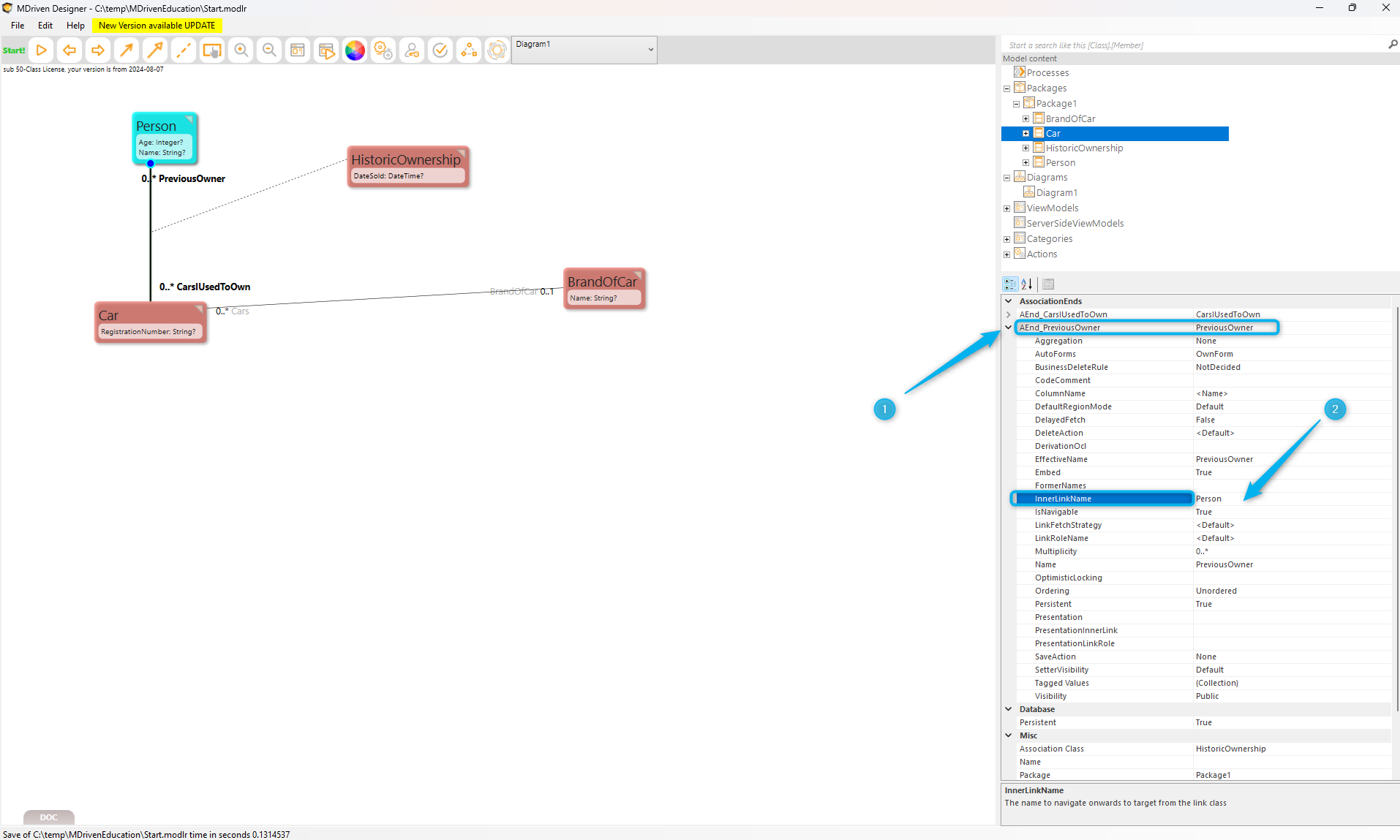Image resolution: width=1400 pixels, height=840 pixels.
Task: Click New Version available UPDATE button
Action: [x=157, y=26]
